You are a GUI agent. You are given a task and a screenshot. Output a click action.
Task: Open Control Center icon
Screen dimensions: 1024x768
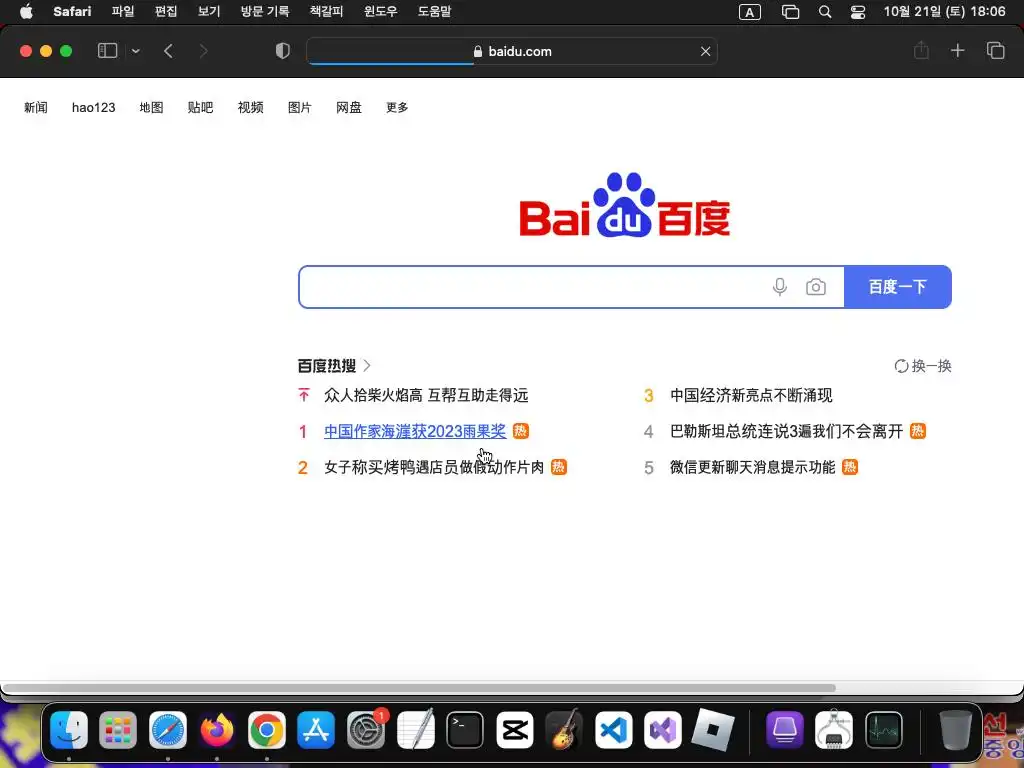tap(857, 12)
